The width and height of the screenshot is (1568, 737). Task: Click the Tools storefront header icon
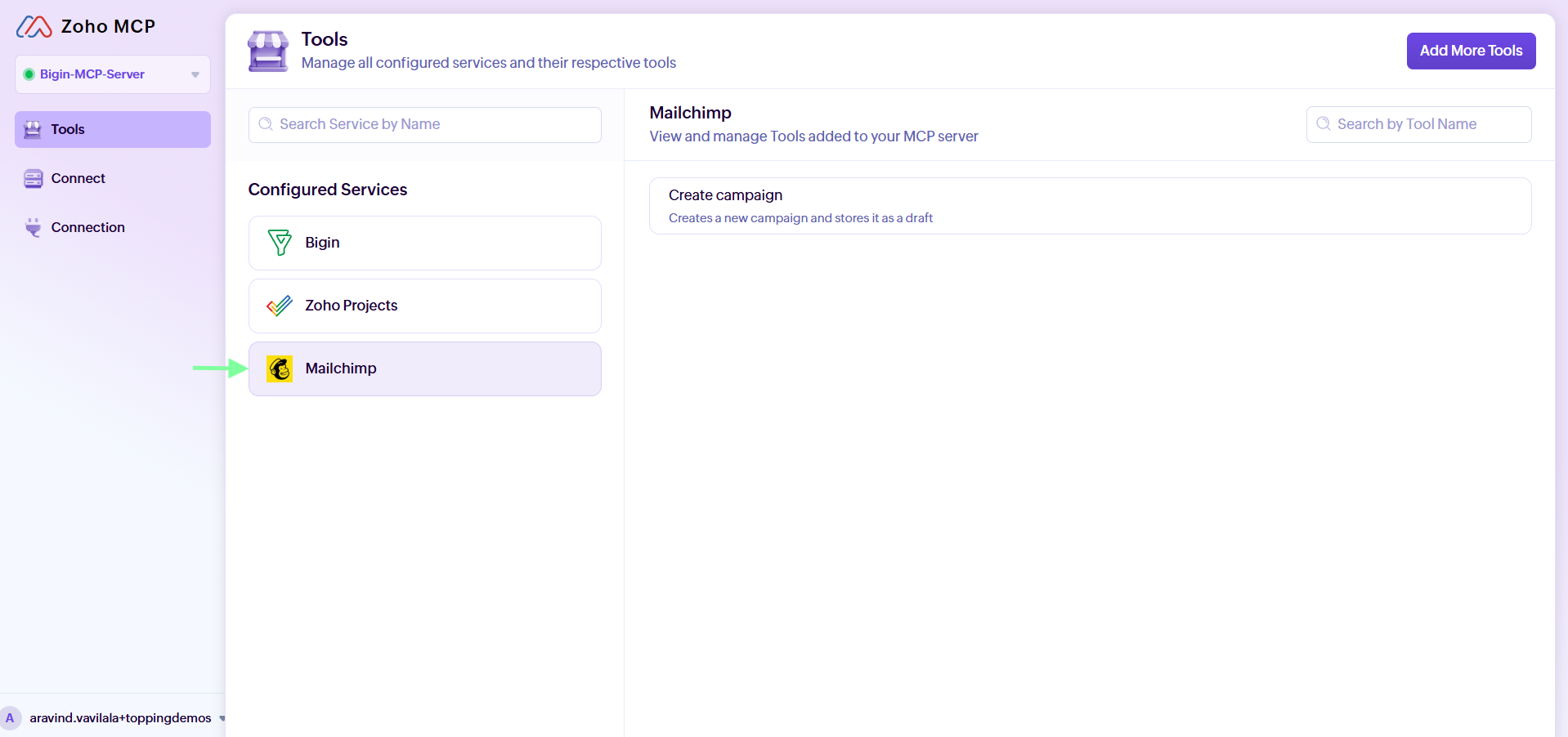pos(268,51)
